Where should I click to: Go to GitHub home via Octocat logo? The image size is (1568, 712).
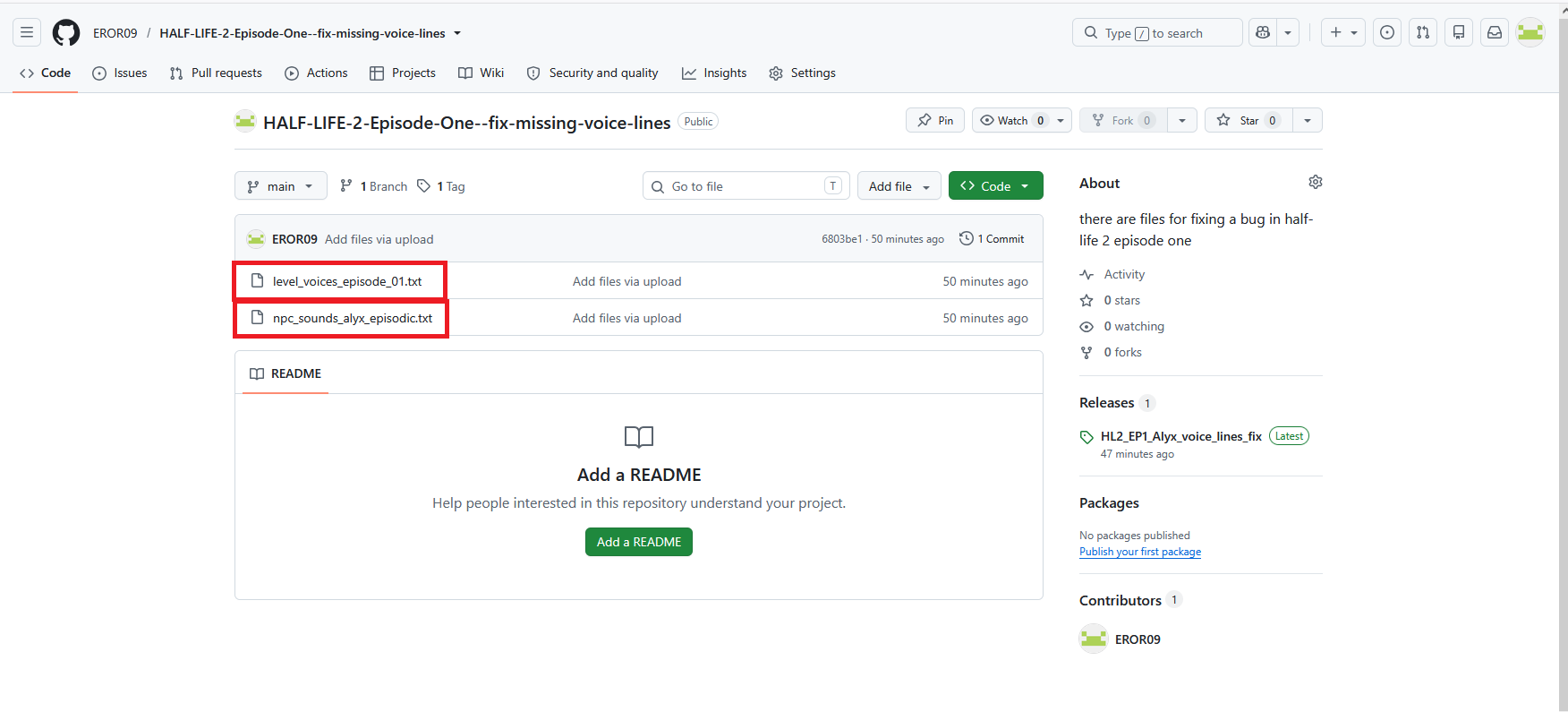coord(66,33)
